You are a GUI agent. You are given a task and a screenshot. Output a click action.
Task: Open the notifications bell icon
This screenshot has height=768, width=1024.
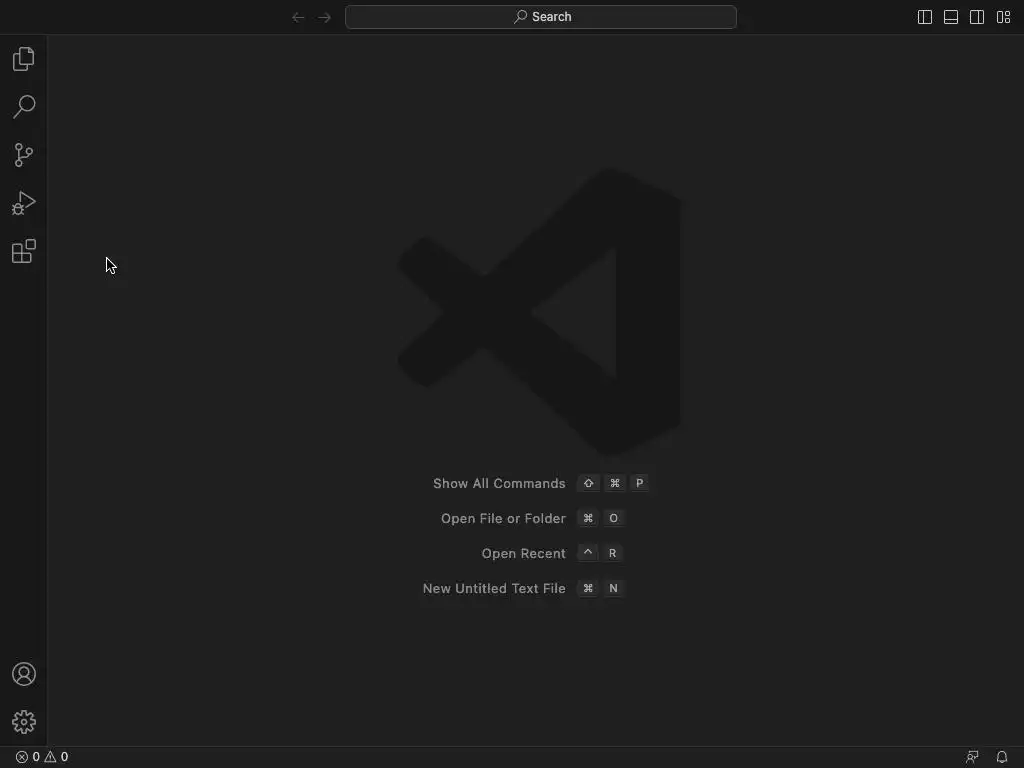(x=1002, y=757)
